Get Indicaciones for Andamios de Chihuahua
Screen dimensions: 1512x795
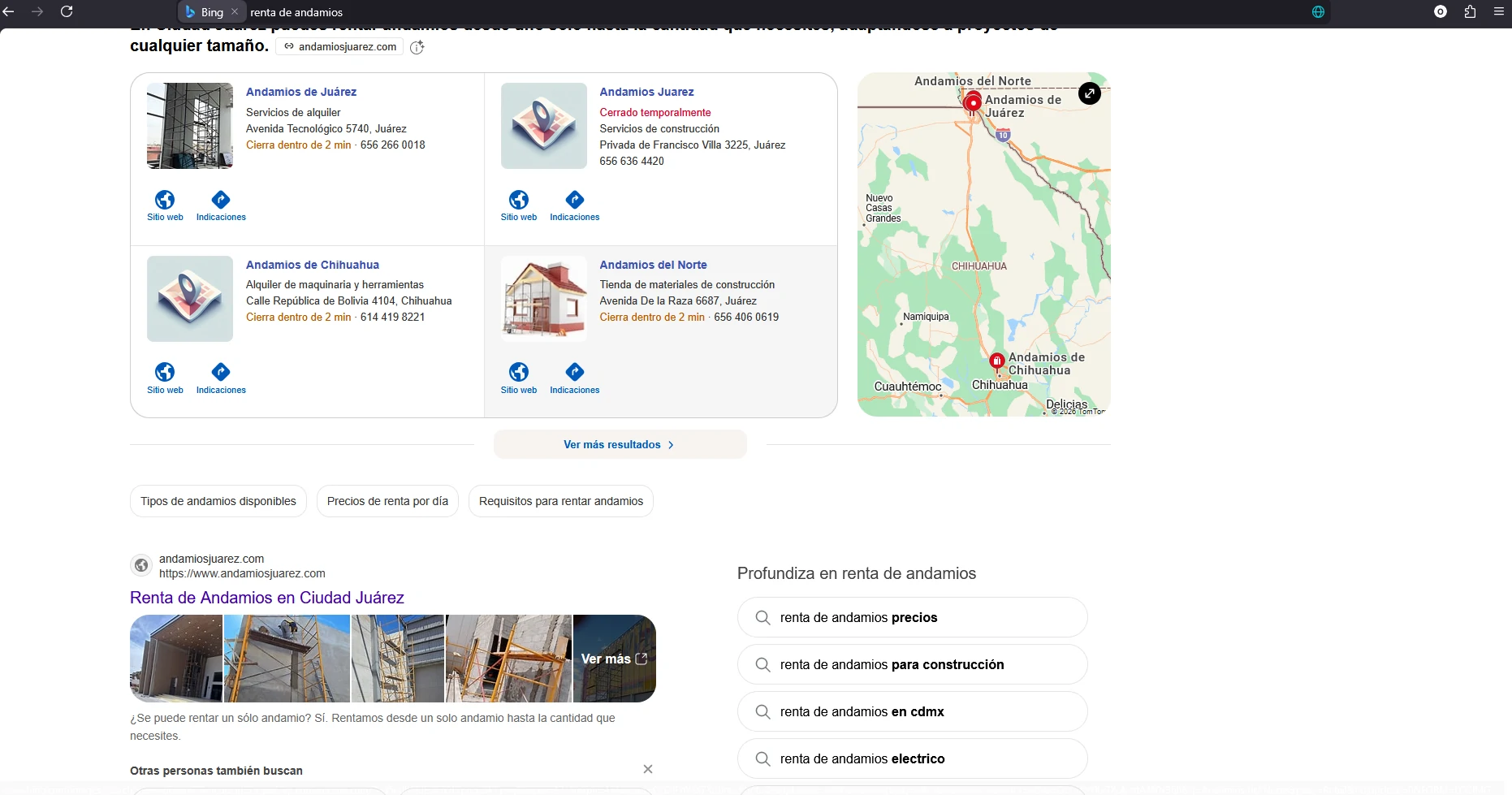[221, 378]
